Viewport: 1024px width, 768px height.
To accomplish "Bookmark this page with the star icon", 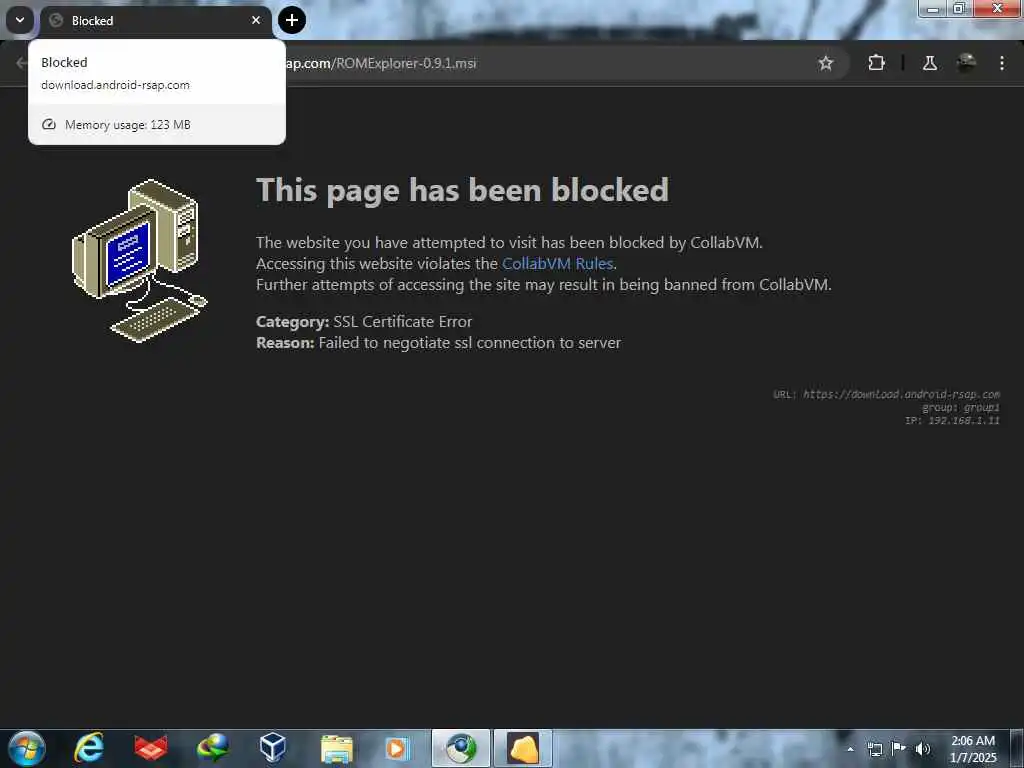I will [x=825, y=63].
